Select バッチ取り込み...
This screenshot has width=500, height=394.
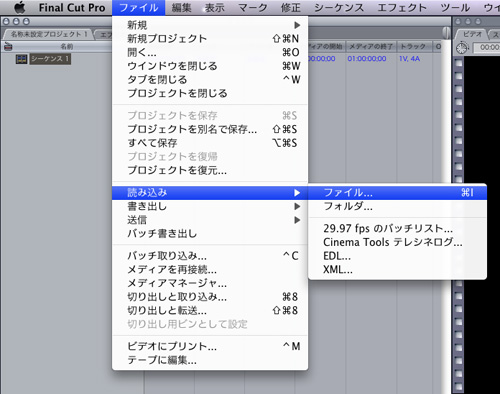point(210,256)
